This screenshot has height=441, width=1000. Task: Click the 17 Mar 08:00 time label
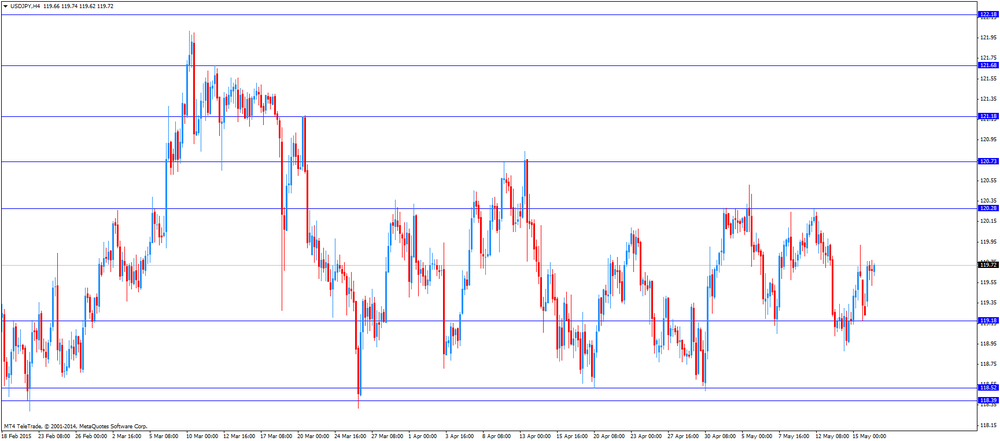coord(276,437)
